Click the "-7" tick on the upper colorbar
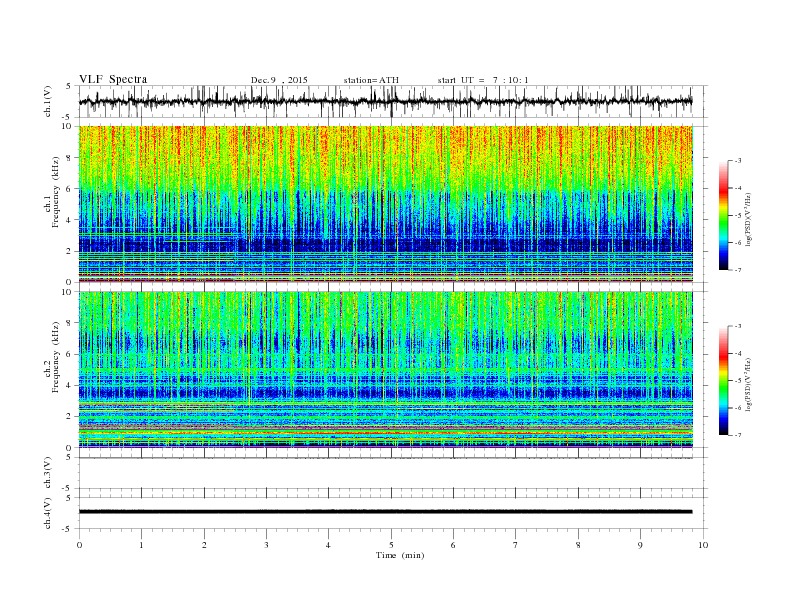792x612 pixels. click(738, 270)
